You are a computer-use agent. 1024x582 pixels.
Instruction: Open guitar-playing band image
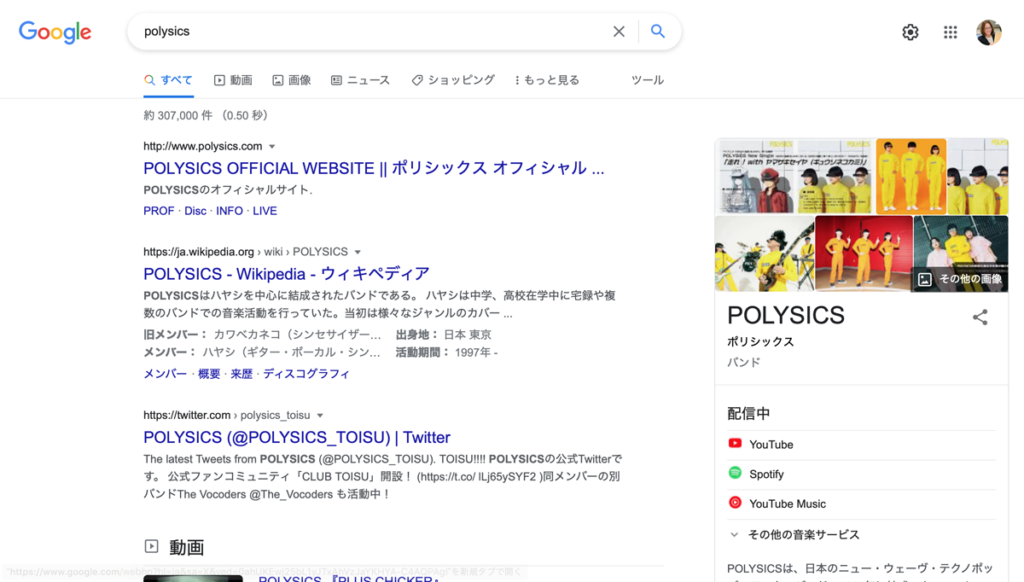[765, 253]
